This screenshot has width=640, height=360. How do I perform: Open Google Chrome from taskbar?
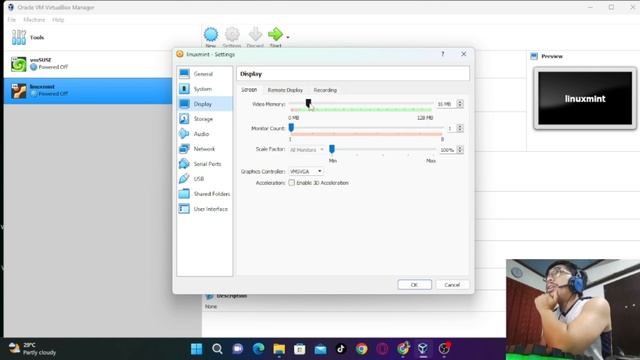[x=361, y=349]
